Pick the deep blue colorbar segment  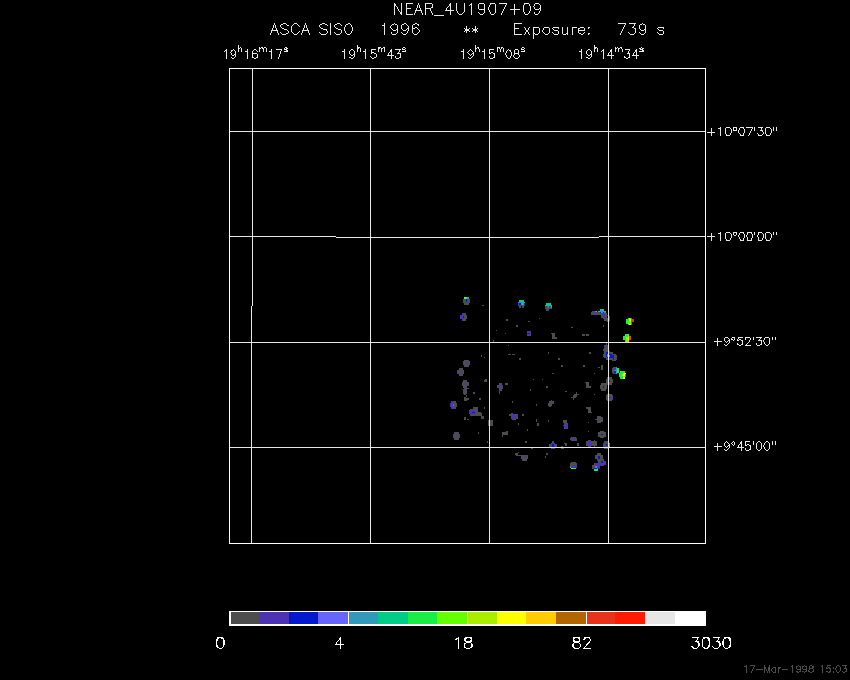(x=304, y=618)
